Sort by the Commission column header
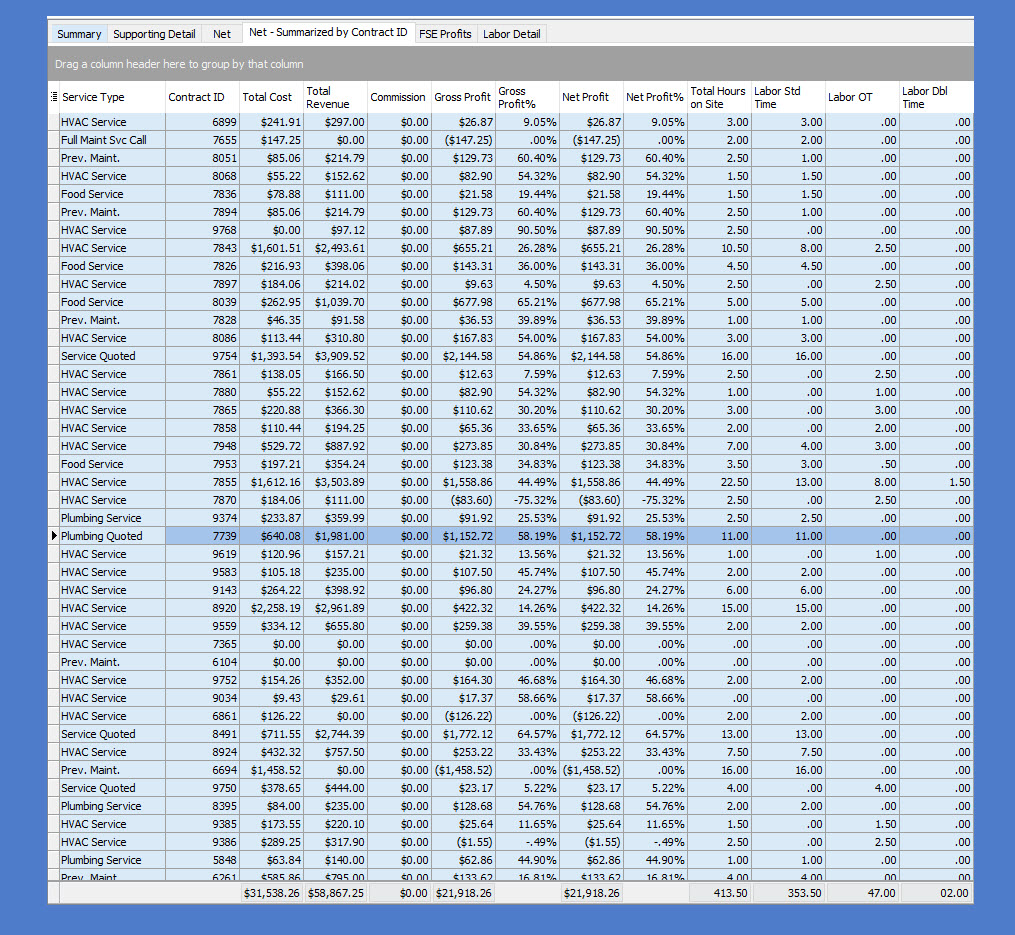The image size is (1015, 935). tap(399, 97)
